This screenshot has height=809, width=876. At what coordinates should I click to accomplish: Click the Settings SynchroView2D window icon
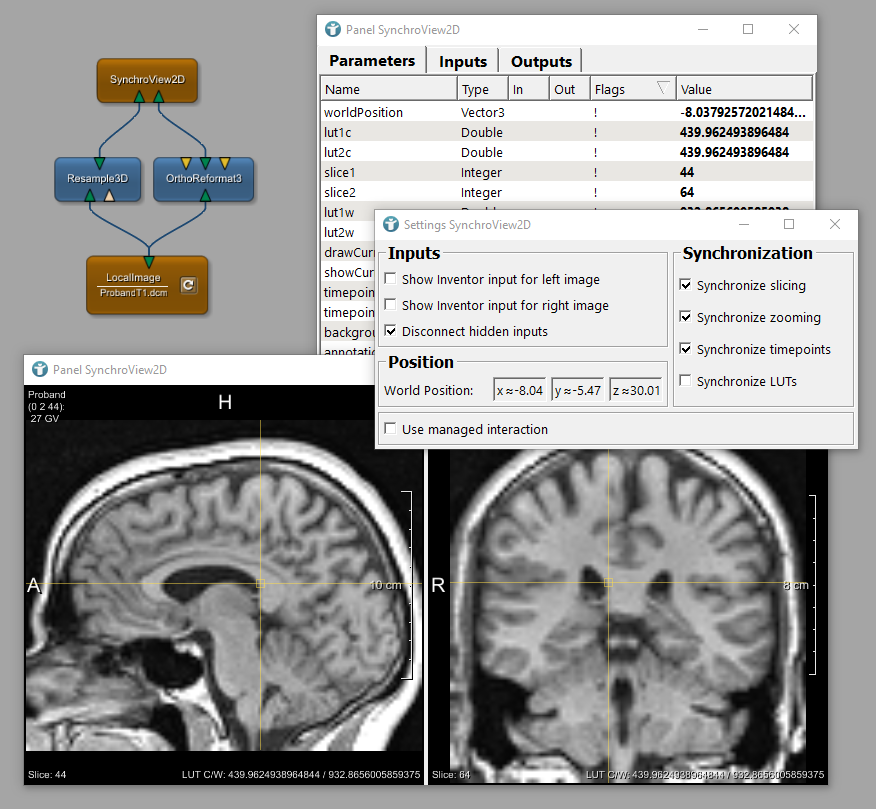point(390,225)
